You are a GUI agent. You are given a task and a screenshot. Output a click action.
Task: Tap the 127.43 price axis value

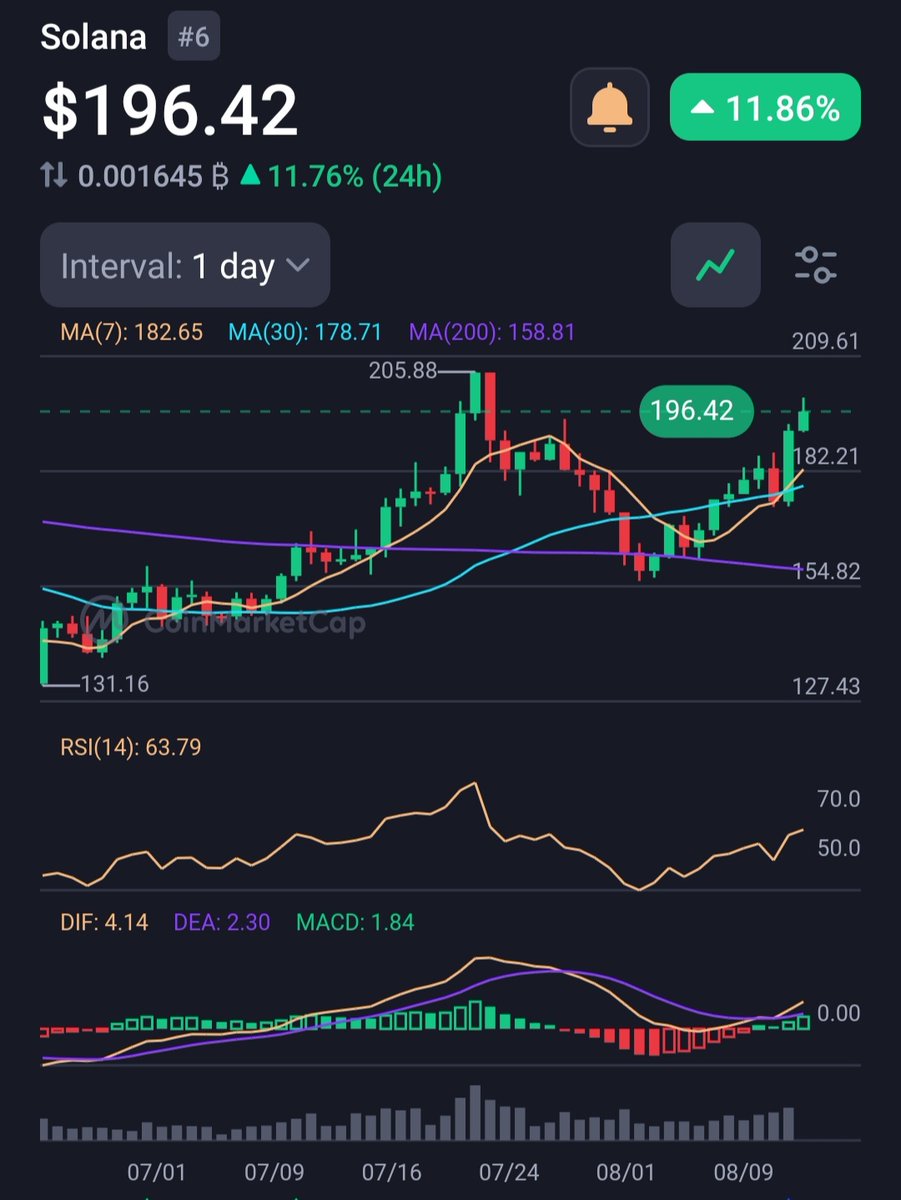point(825,687)
